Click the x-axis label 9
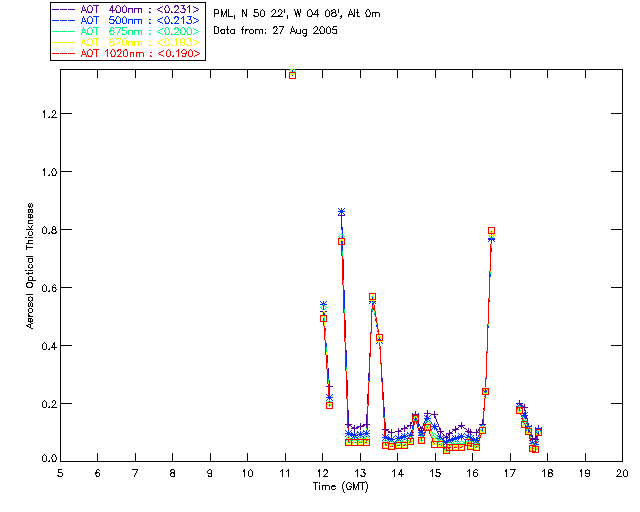 [x=210, y=473]
